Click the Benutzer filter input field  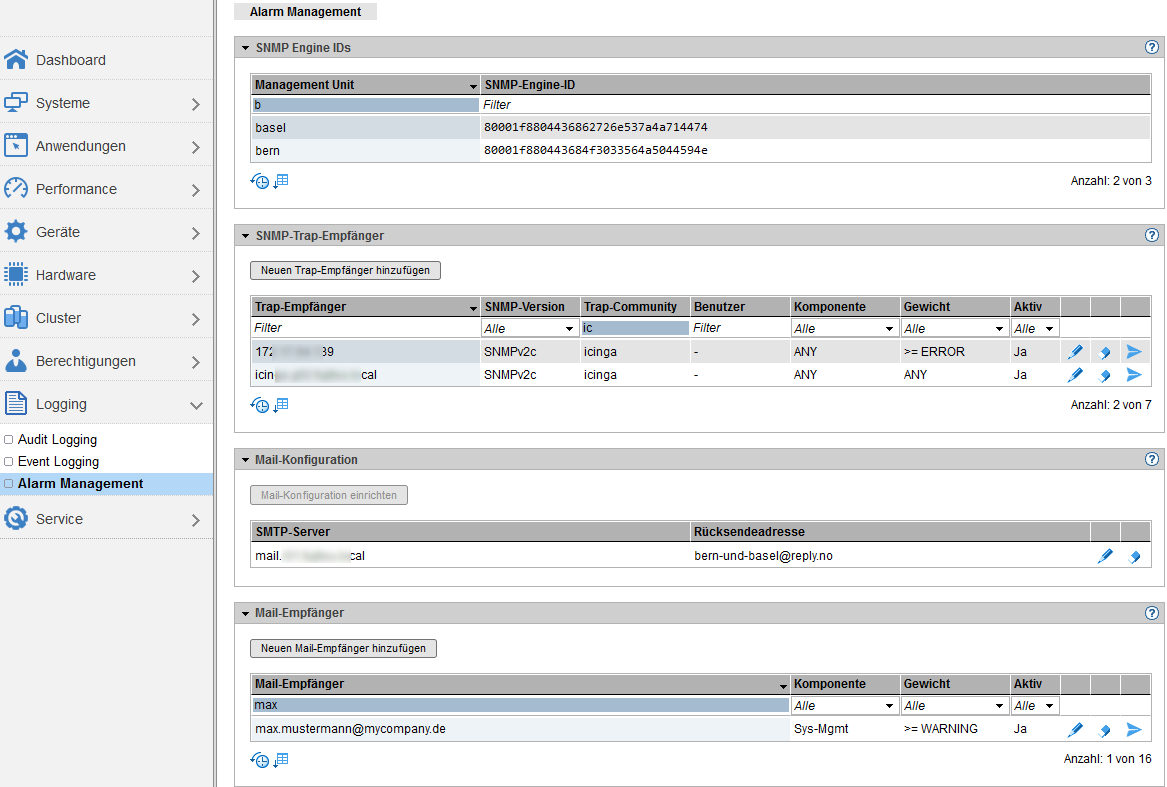739,328
